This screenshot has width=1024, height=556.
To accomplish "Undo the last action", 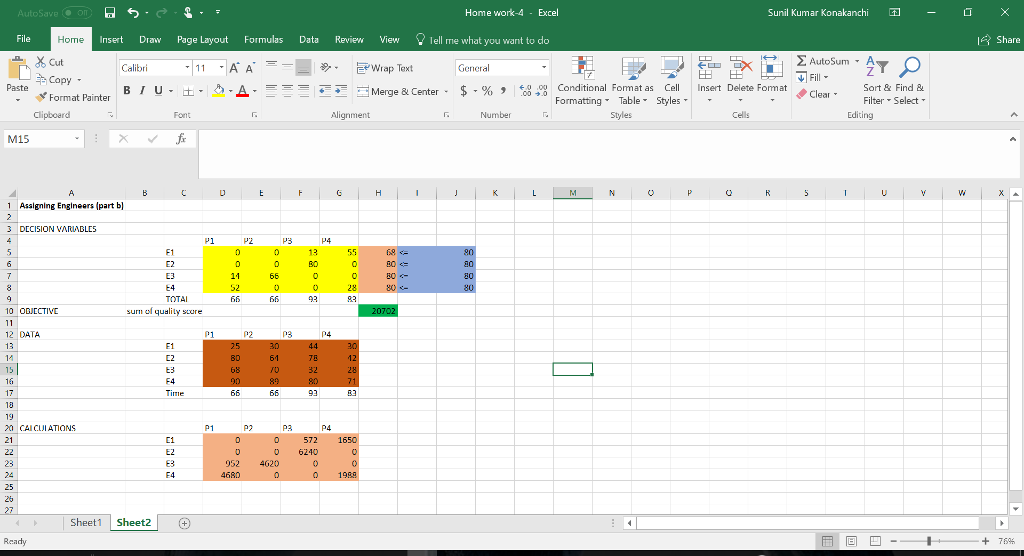I will coord(133,12).
